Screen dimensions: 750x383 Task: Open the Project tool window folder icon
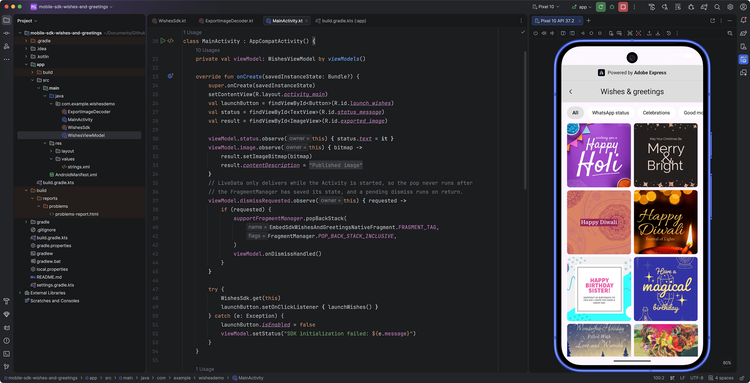(x=6, y=21)
